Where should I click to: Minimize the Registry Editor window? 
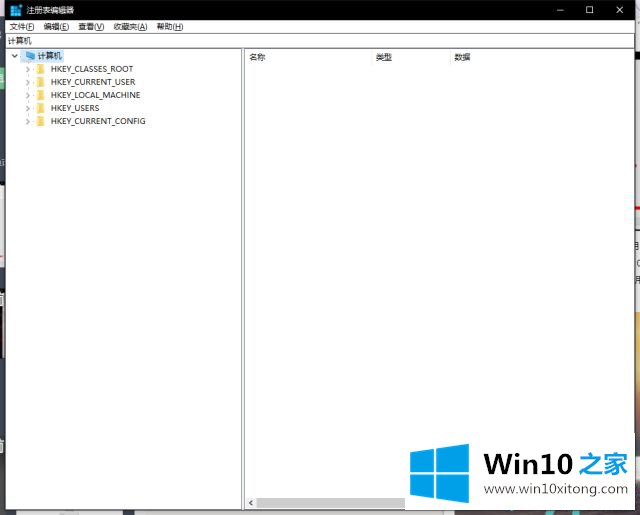pyautogui.click(x=560, y=10)
